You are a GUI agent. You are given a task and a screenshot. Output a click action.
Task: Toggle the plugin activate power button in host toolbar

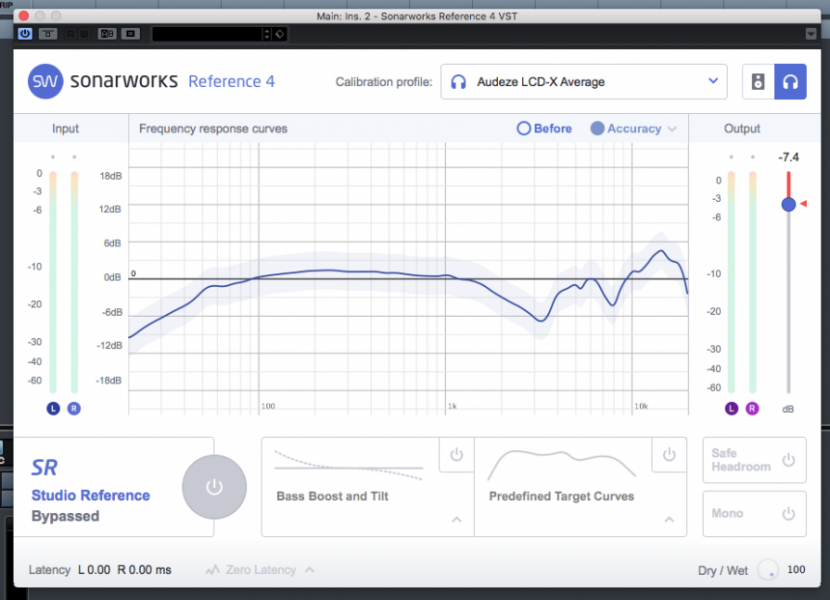[x=25, y=34]
